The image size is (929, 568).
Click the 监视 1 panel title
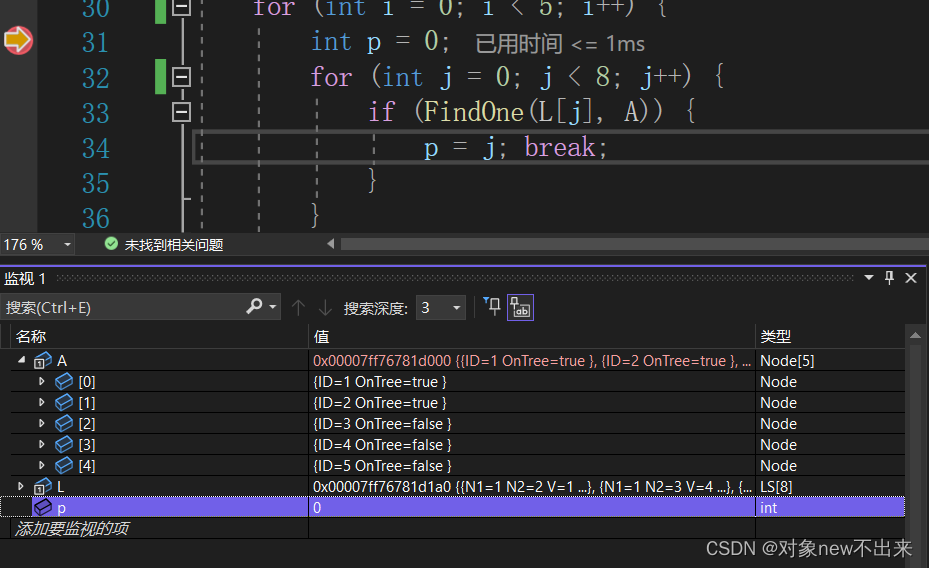(25, 278)
